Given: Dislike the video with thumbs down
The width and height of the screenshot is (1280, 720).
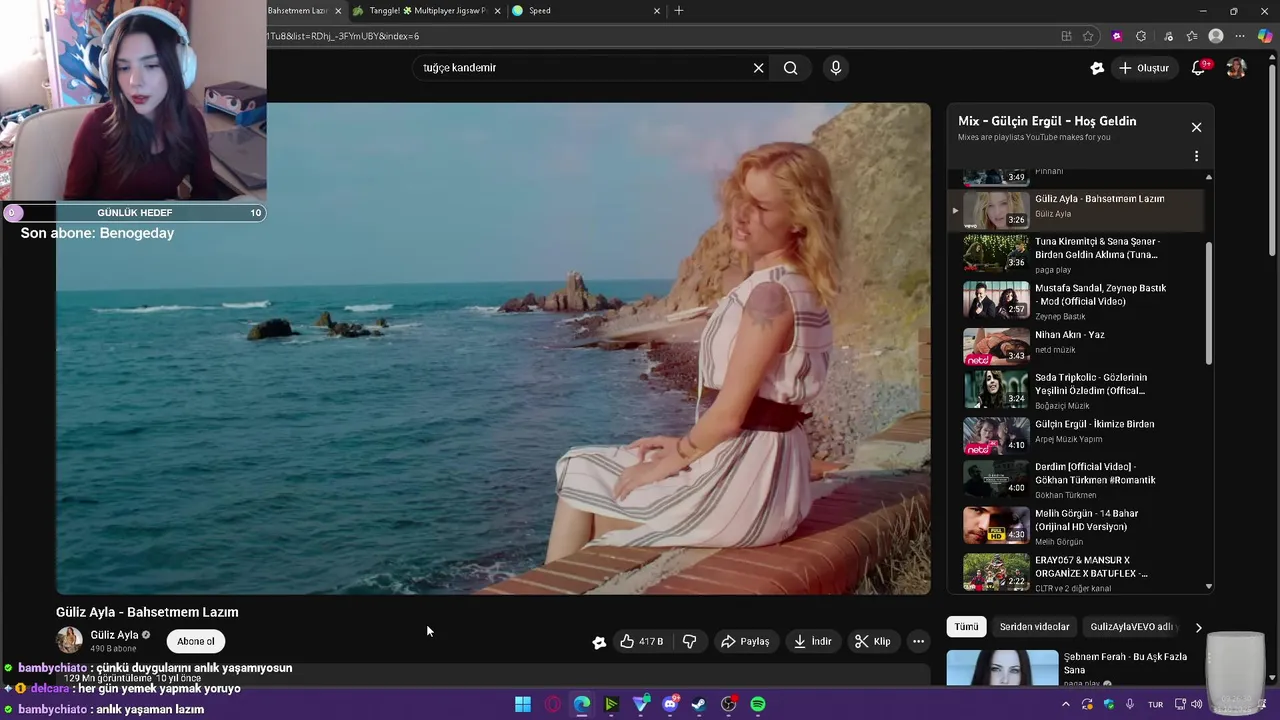Looking at the screenshot, I should (689, 641).
